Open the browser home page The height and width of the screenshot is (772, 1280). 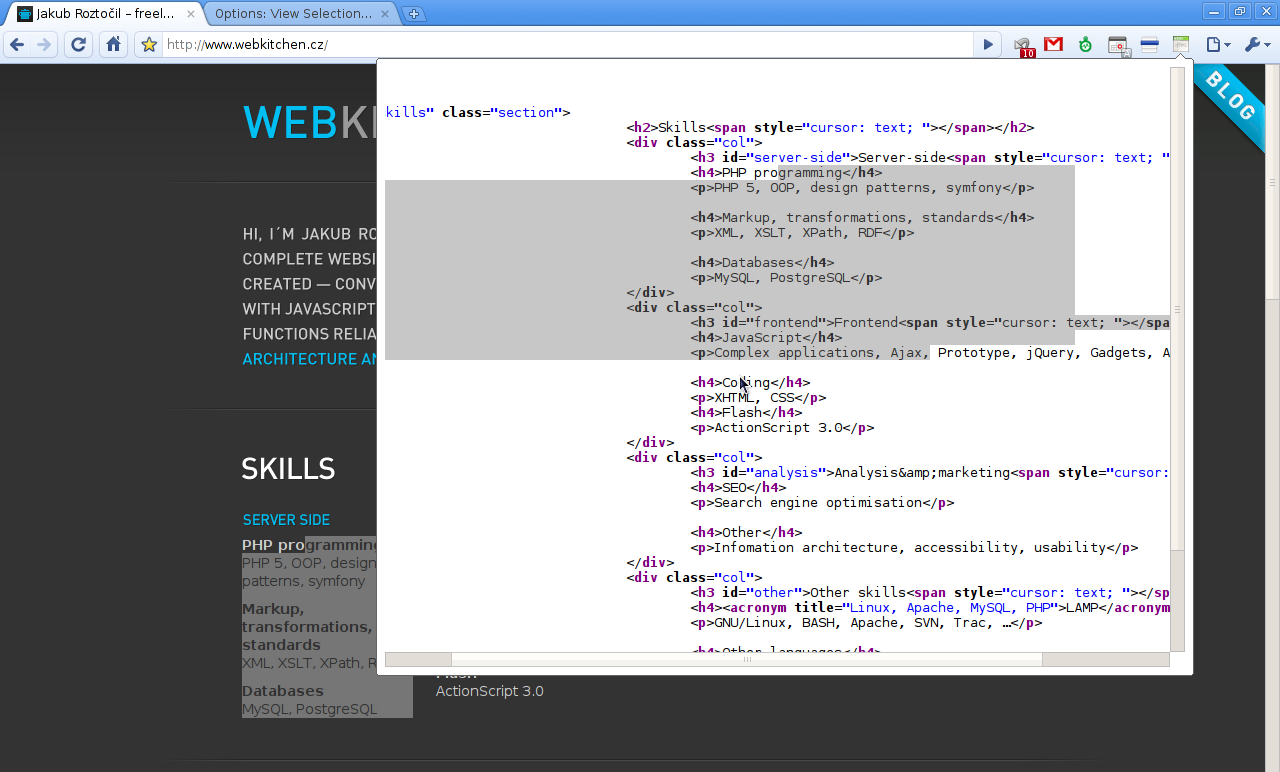point(113,44)
